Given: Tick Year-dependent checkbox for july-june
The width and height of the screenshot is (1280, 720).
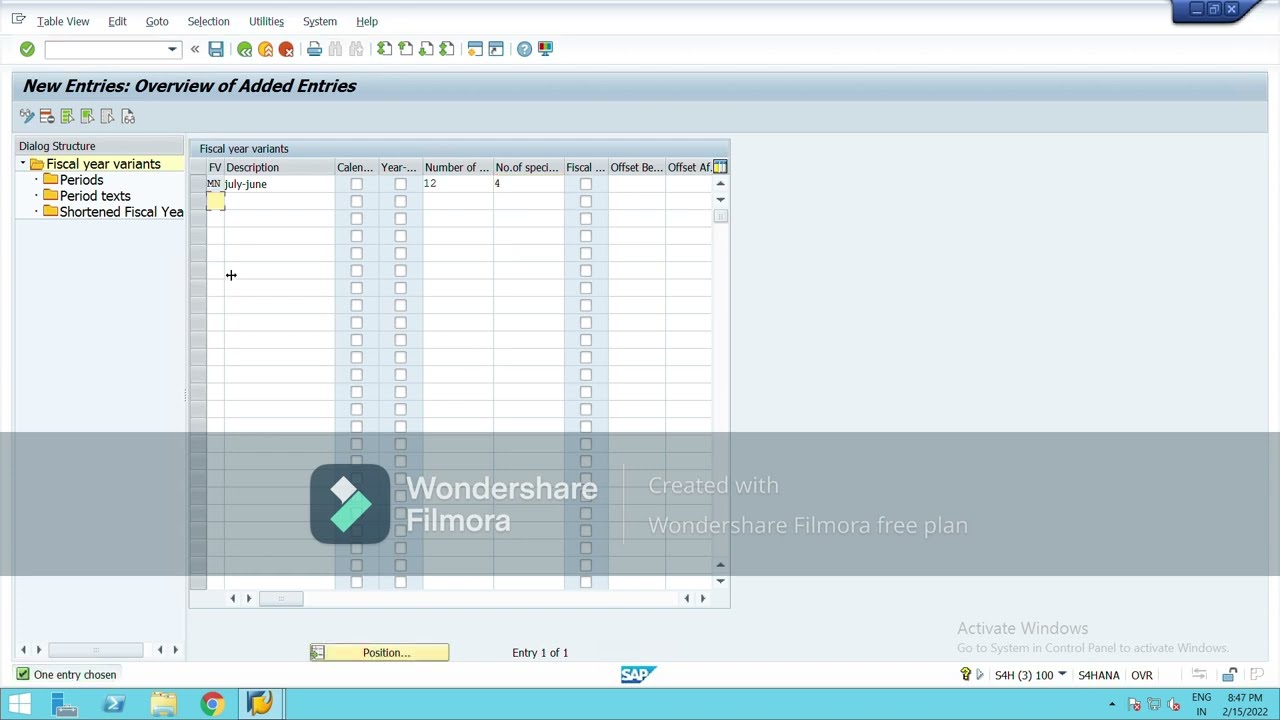Looking at the screenshot, I should point(400,184).
